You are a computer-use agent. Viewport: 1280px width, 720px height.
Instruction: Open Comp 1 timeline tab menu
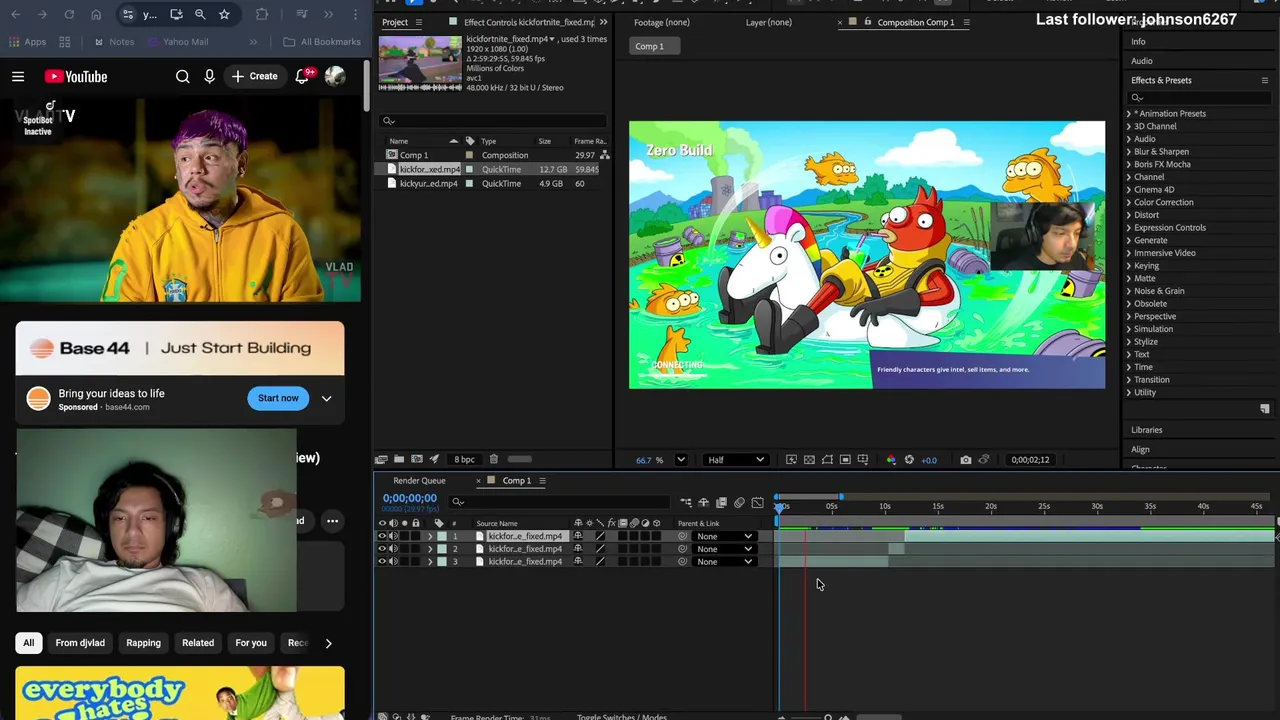coord(542,481)
